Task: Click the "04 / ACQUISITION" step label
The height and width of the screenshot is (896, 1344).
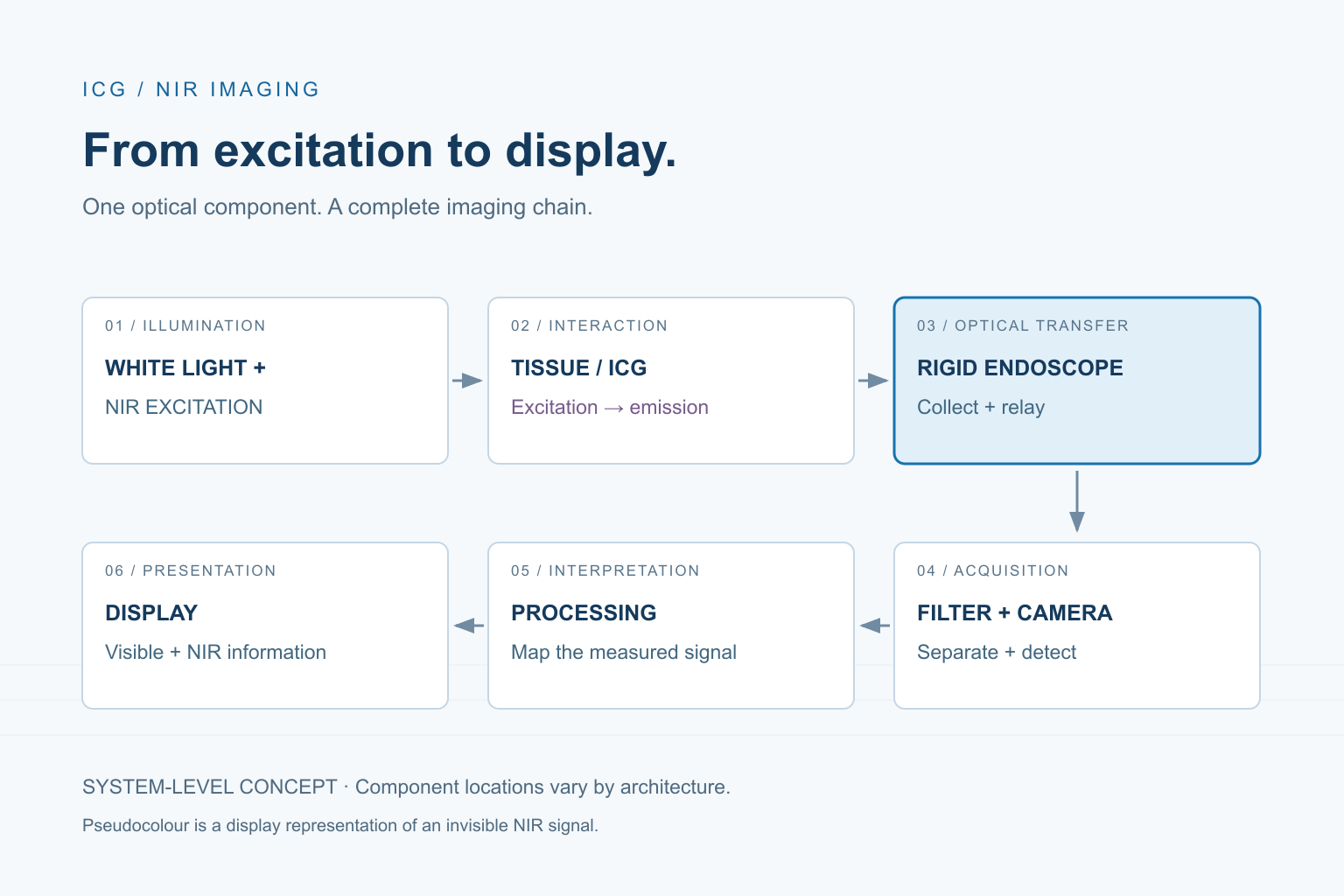Action: pyautogui.click(x=993, y=570)
